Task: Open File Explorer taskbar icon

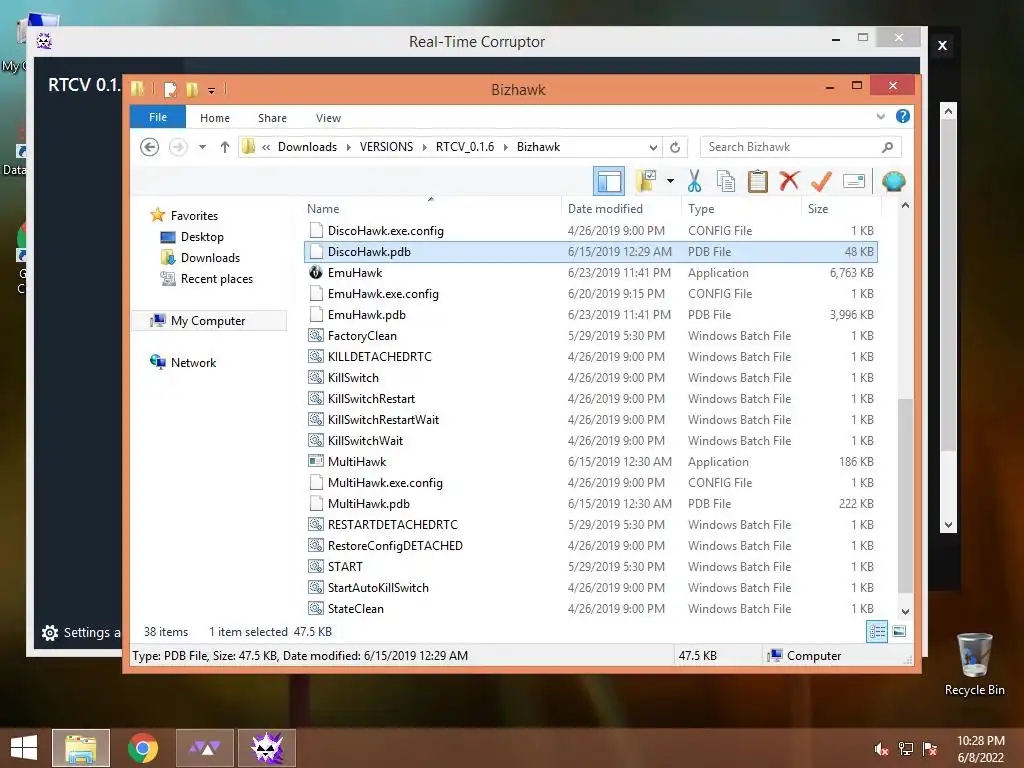Action: (x=81, y=748)
